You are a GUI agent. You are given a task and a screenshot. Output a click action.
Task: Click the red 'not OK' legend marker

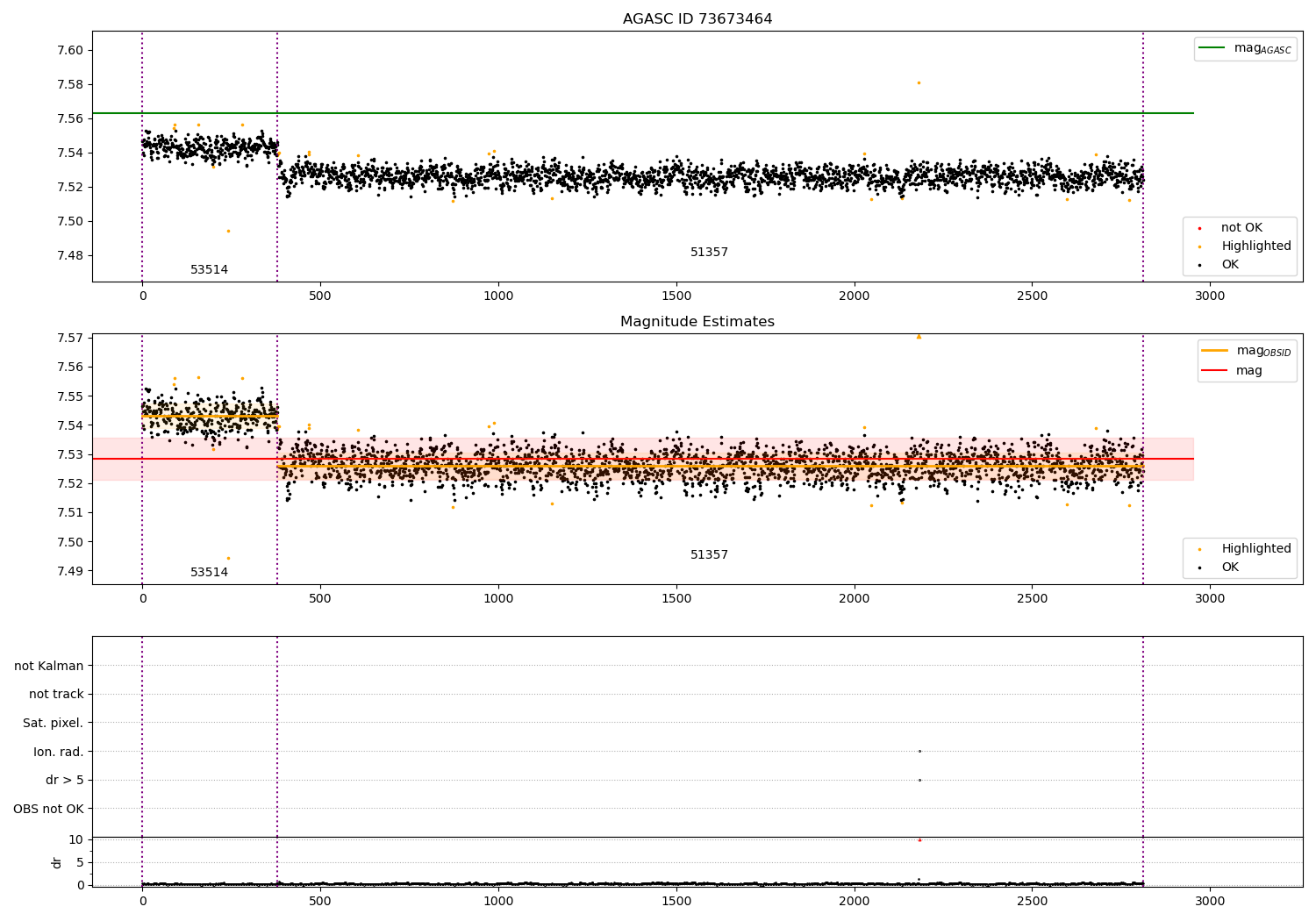[x=1199, y=228]
